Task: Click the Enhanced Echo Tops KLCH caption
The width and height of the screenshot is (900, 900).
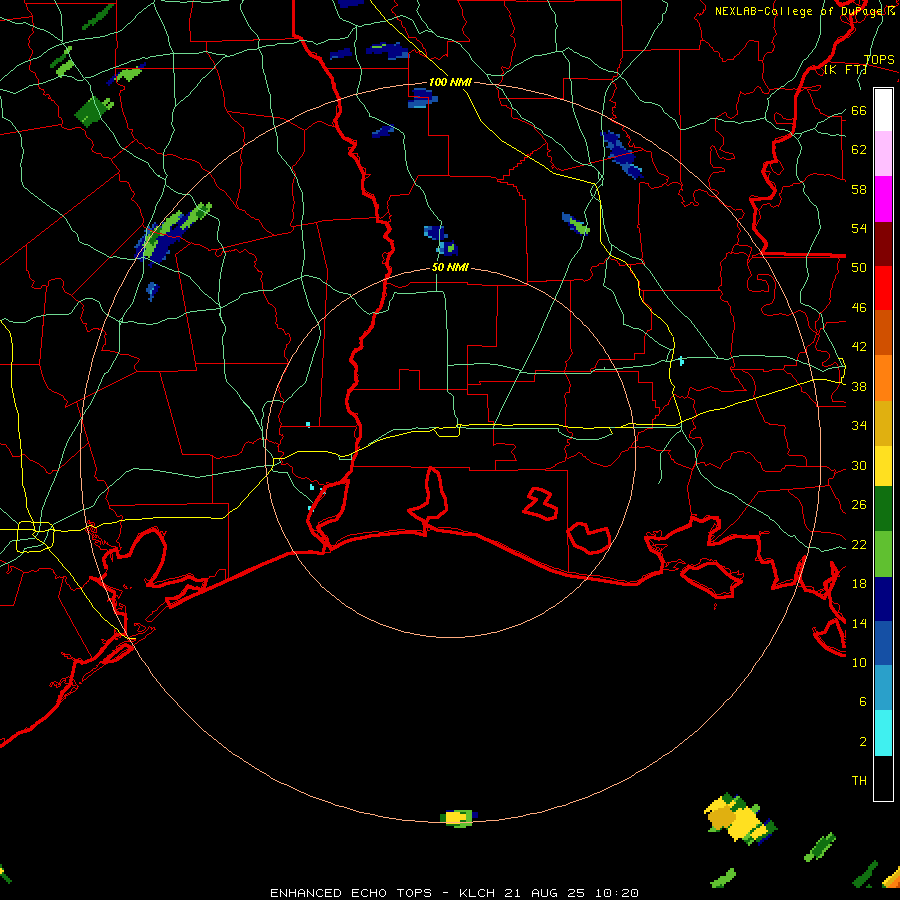Action: pos(454,893)
